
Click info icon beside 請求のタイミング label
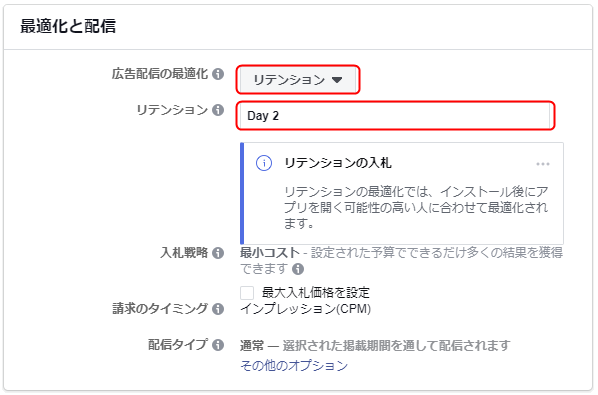click(x=218, y=309)
